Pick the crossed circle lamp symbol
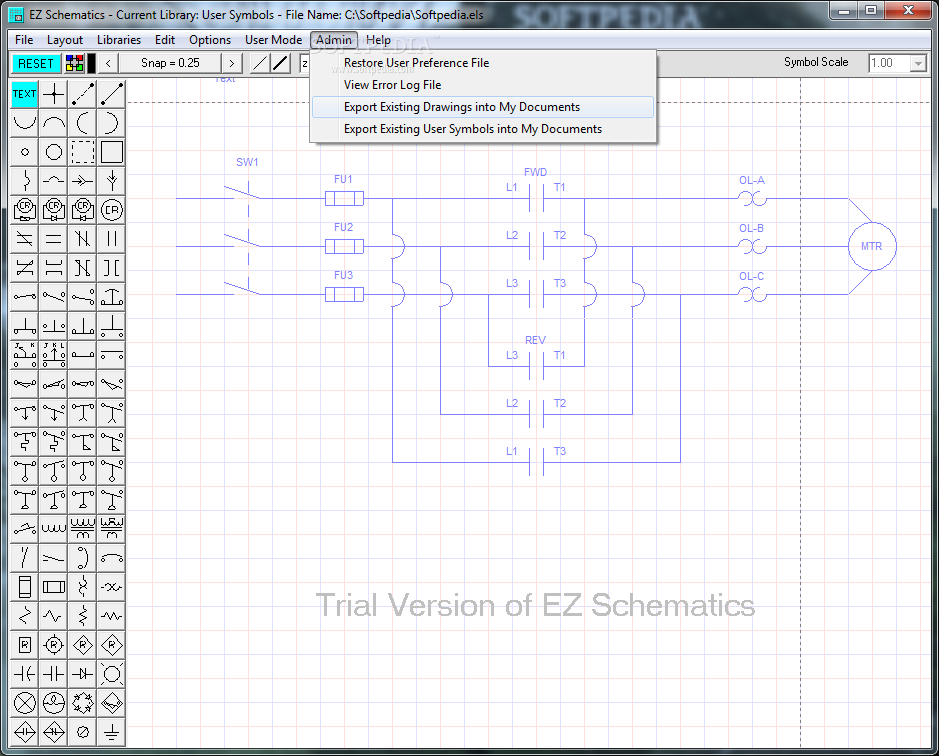This screenshot has height=756, width=939. (25, 703)
